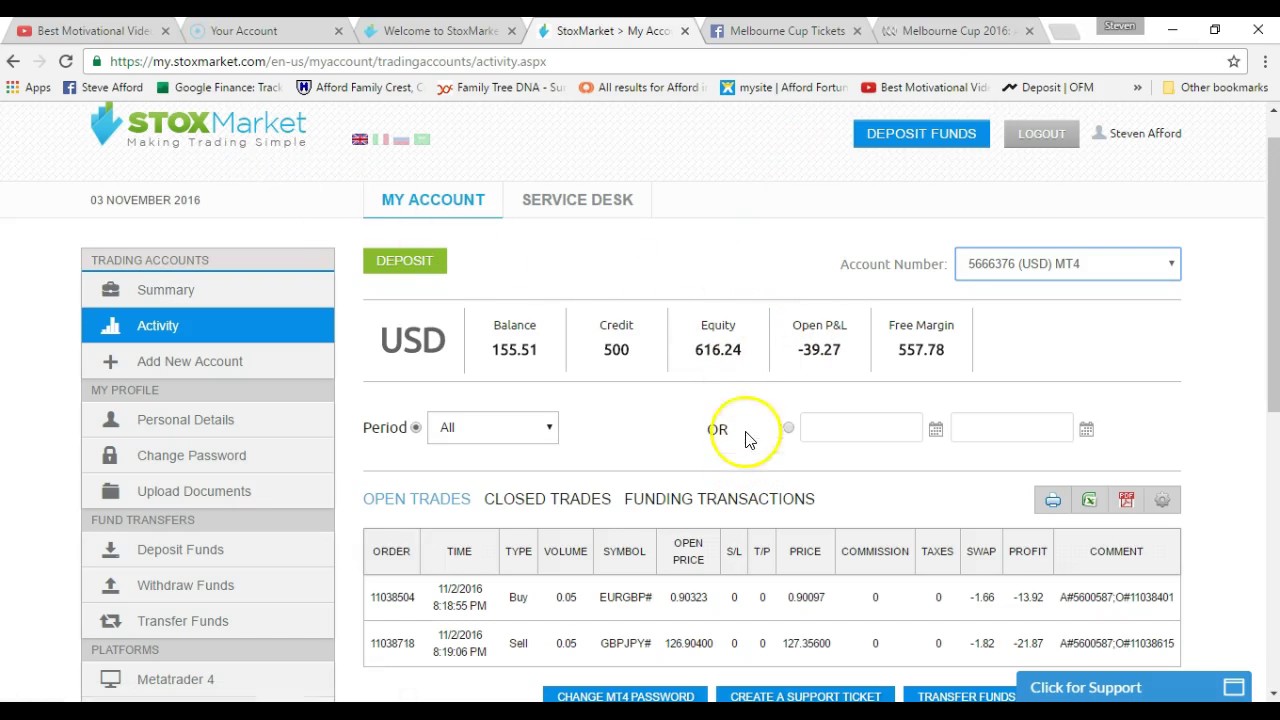Screen dimensions: 1280x720
Task: Click CREATE A SUPPORT TICKET button
Action: [x=805, y=696]
